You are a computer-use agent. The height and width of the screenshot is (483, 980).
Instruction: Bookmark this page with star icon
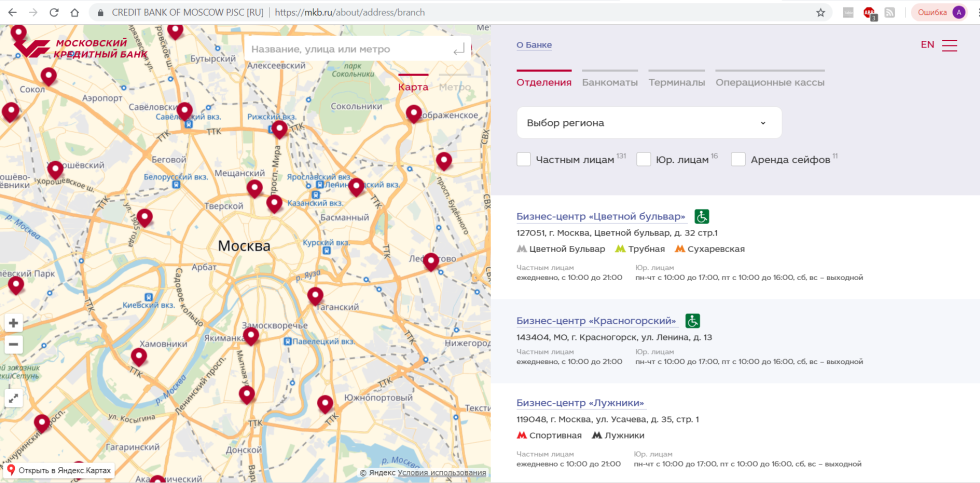click(820, 13)
